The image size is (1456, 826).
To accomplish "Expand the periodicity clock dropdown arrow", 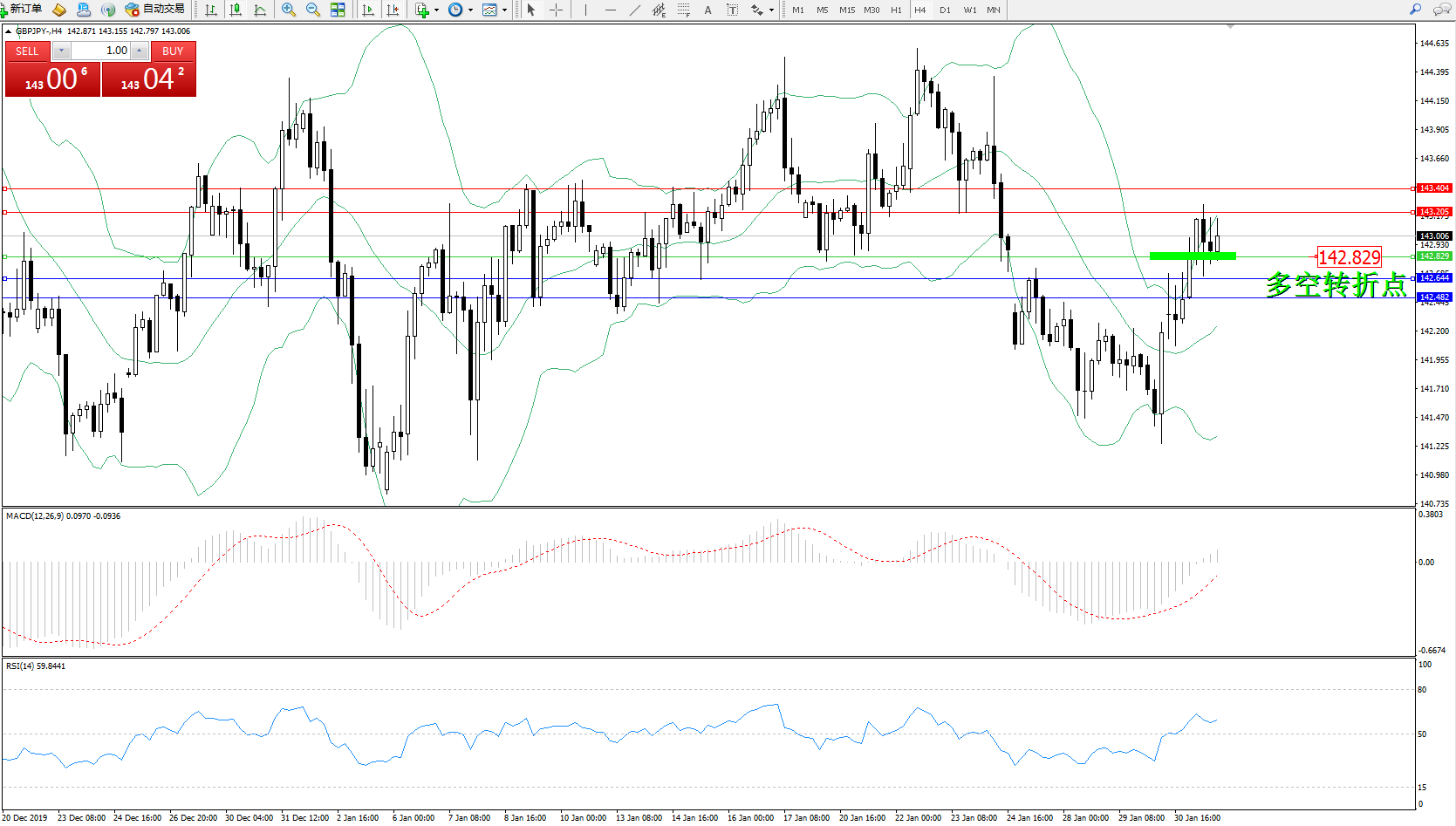I will click(470, 10).
